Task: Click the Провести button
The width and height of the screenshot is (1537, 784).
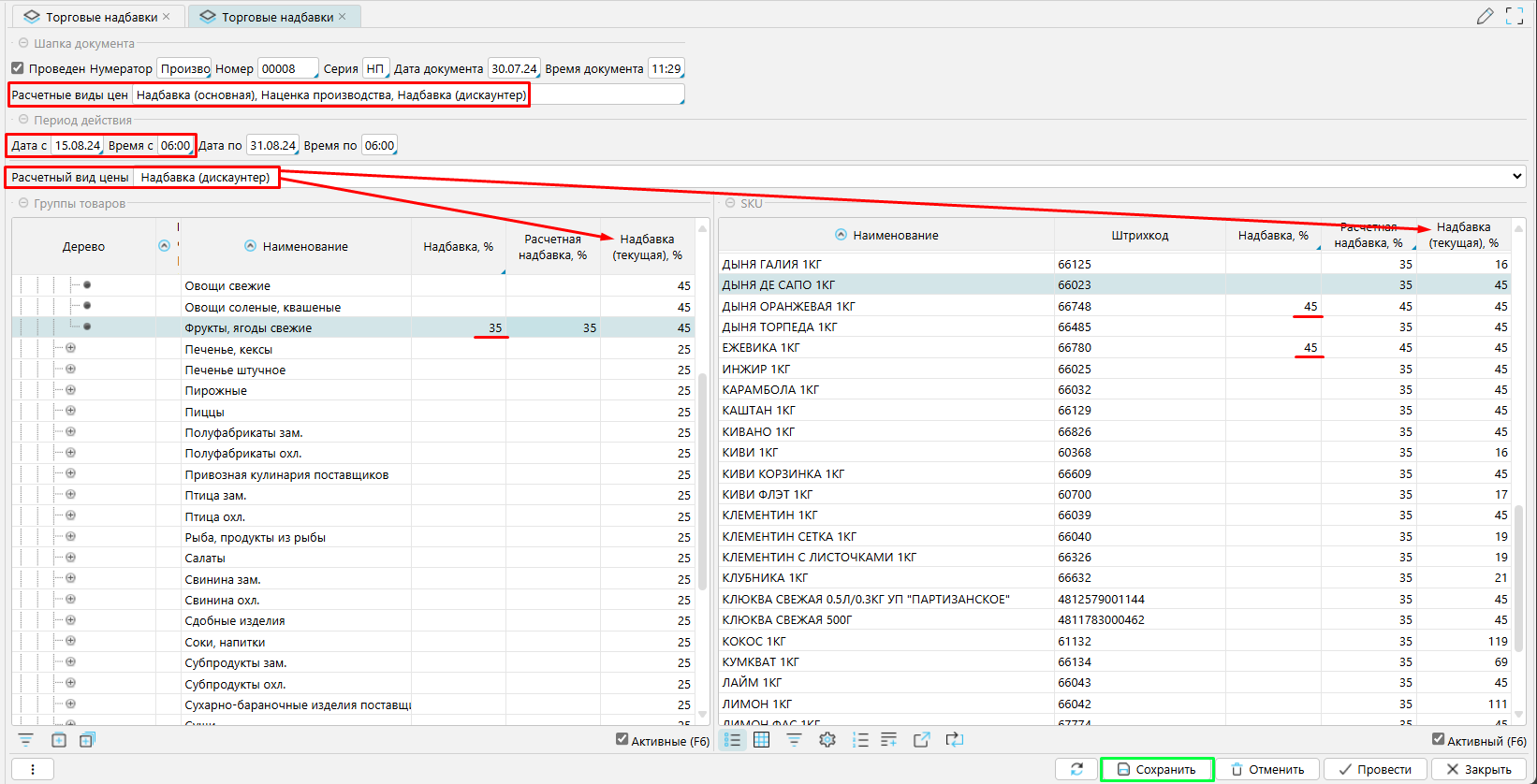Action: (1375, 769)
